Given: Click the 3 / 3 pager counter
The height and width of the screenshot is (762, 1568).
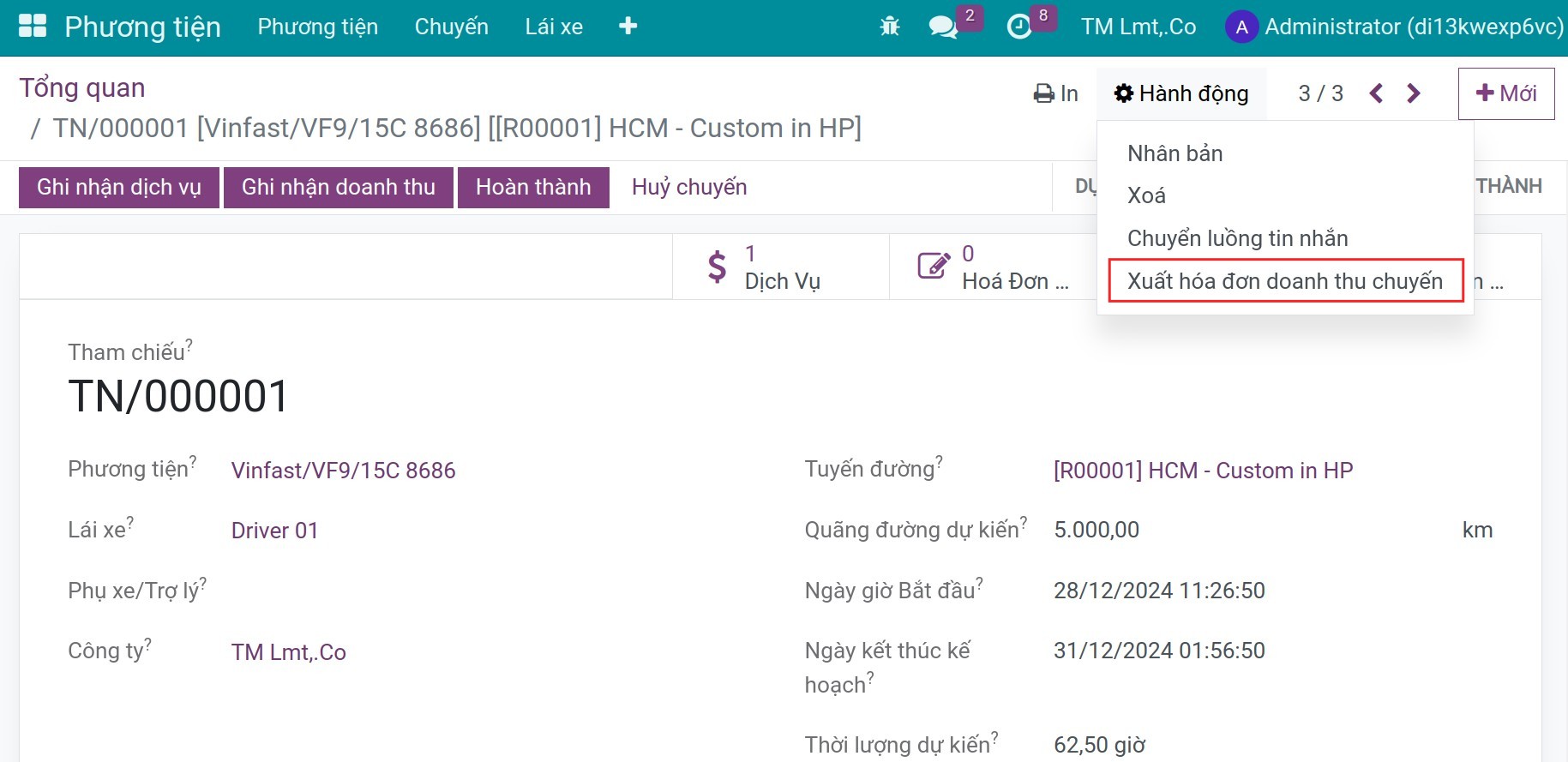Looking at the screenshot, I should tap(1321, 93).
